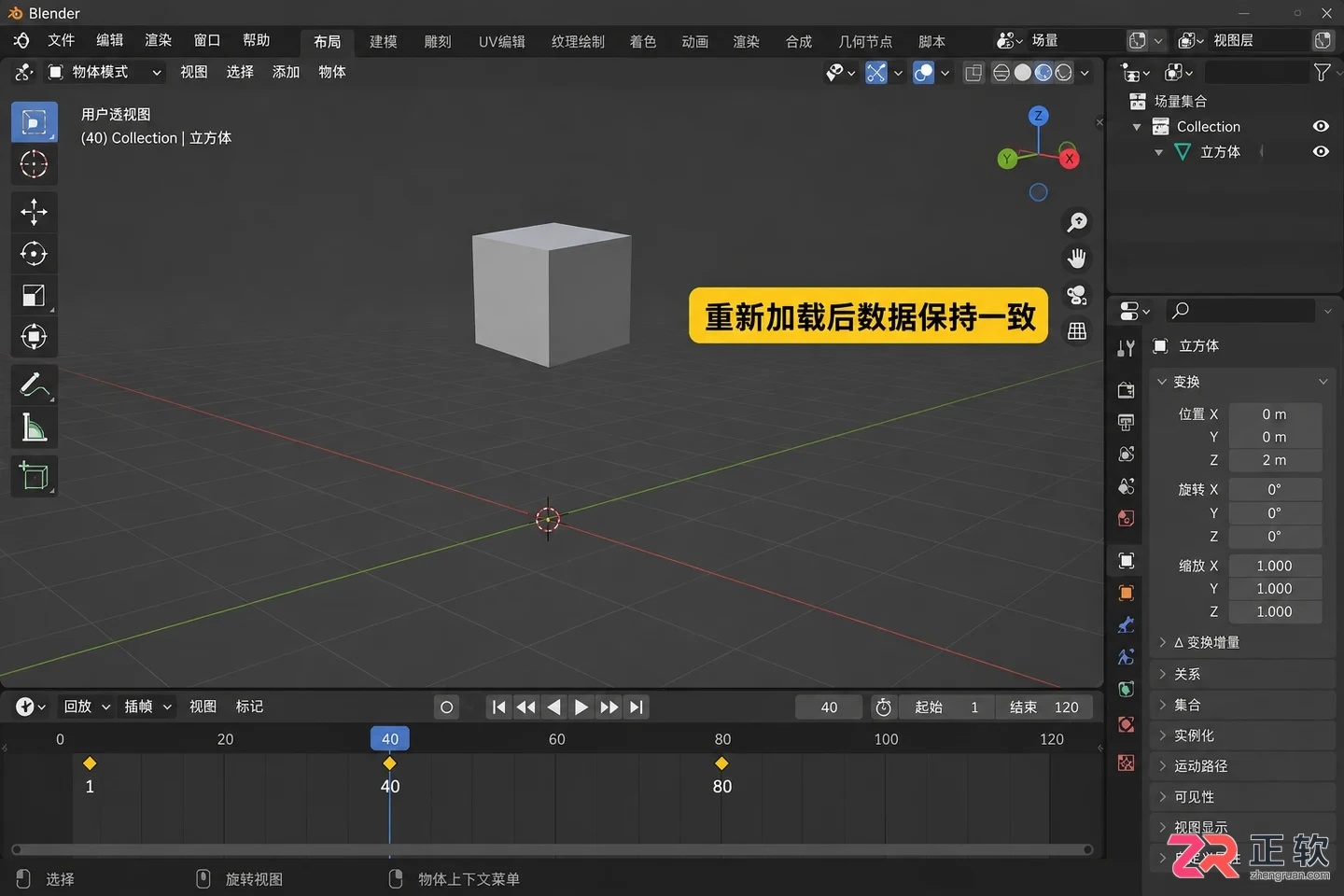Viewport: 1344px width, 896px height.
Task: Toggle use preview range clock button
Action: coord(883,707)
